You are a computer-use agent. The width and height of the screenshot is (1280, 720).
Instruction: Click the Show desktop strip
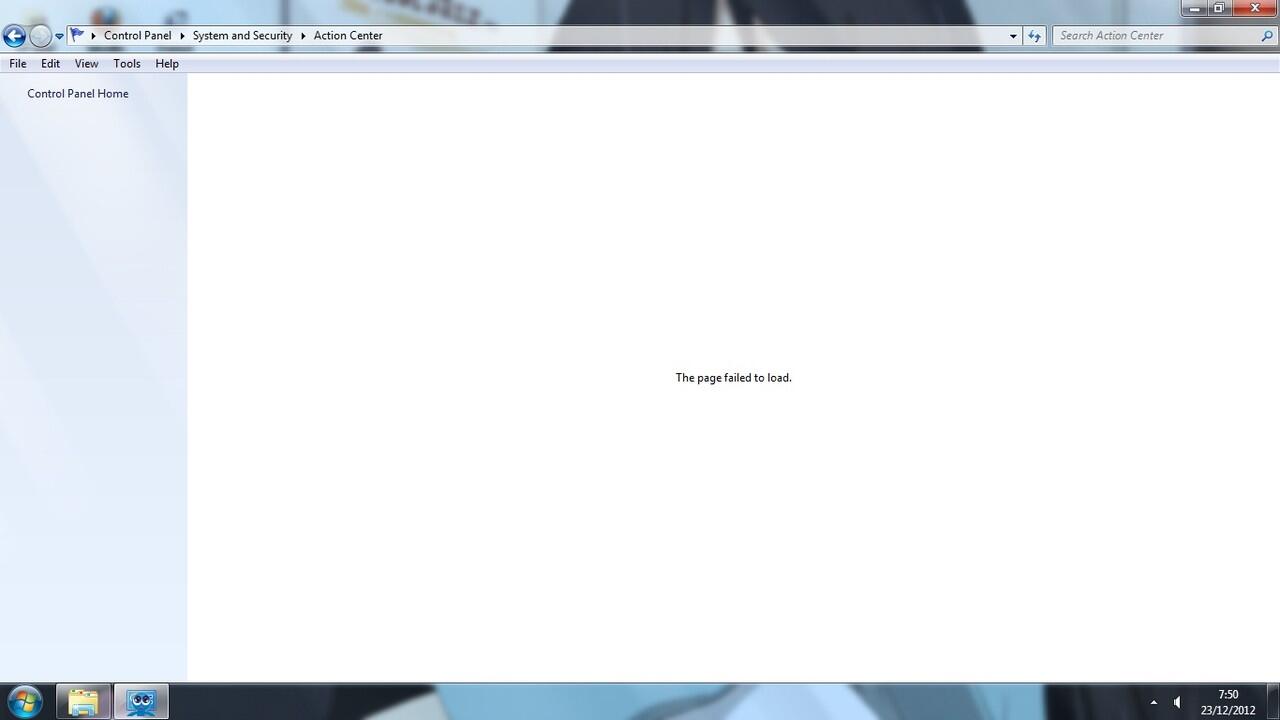pyautogui.click(x=1273, y=702)
